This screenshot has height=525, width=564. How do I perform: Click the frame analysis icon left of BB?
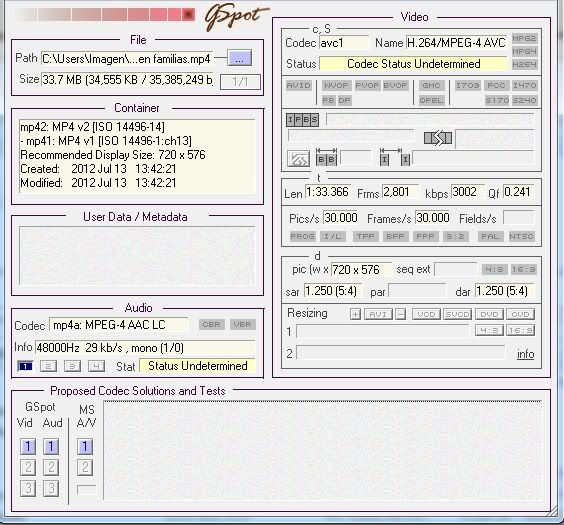(298, 159)
